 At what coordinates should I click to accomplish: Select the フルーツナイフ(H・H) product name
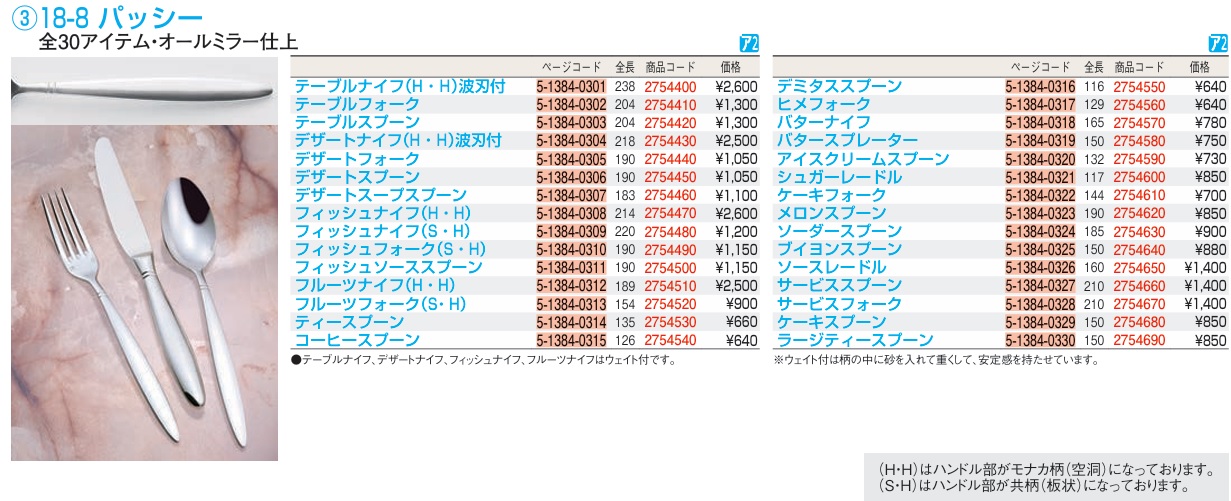(376, 285)
